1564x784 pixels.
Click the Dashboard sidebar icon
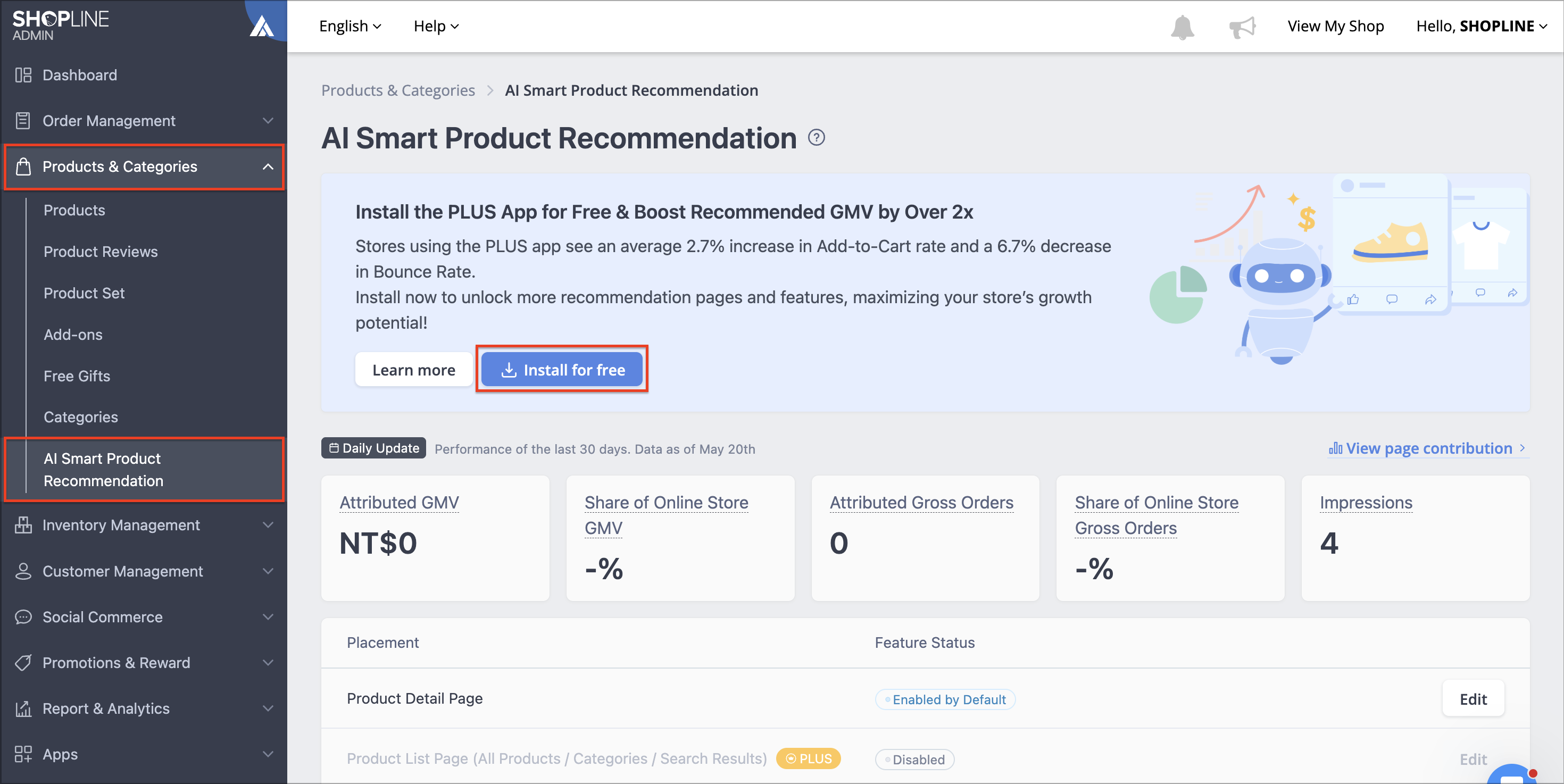23,75
